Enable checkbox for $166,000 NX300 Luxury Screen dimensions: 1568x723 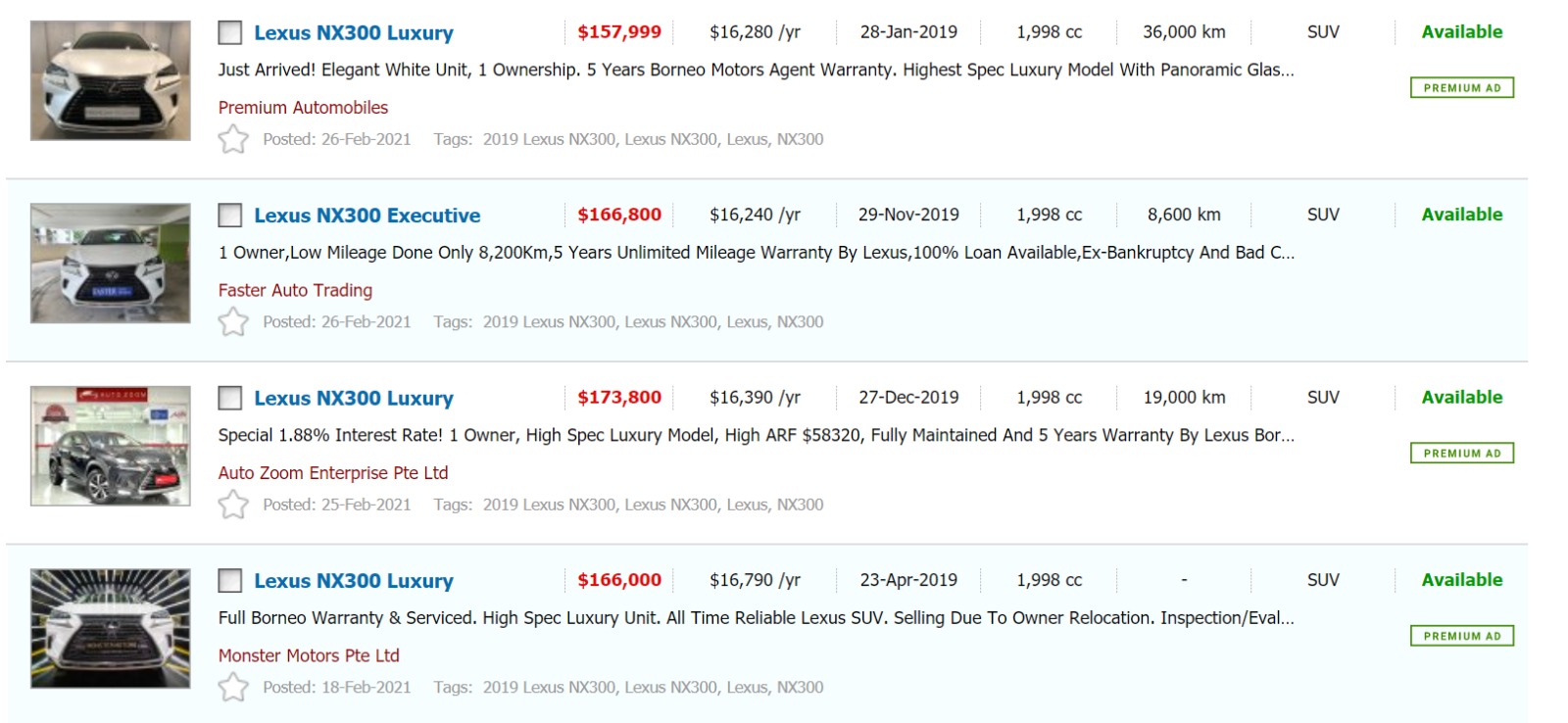coord(230,581)
